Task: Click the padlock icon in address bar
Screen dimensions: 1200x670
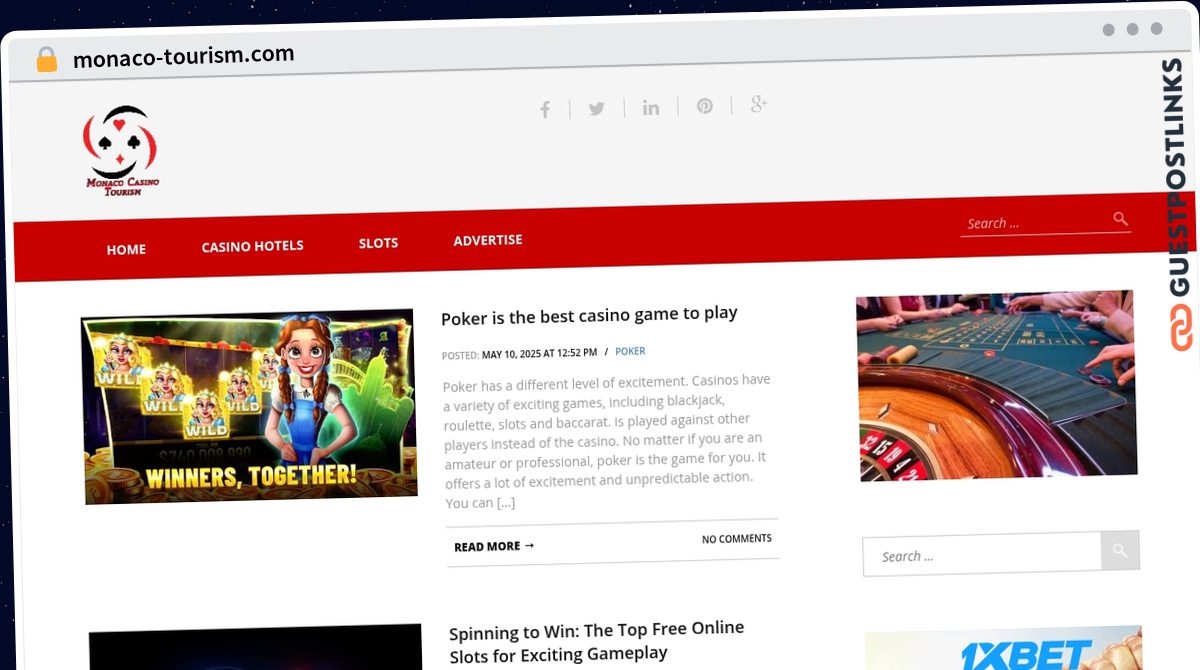Action: [x=46, y=59]
